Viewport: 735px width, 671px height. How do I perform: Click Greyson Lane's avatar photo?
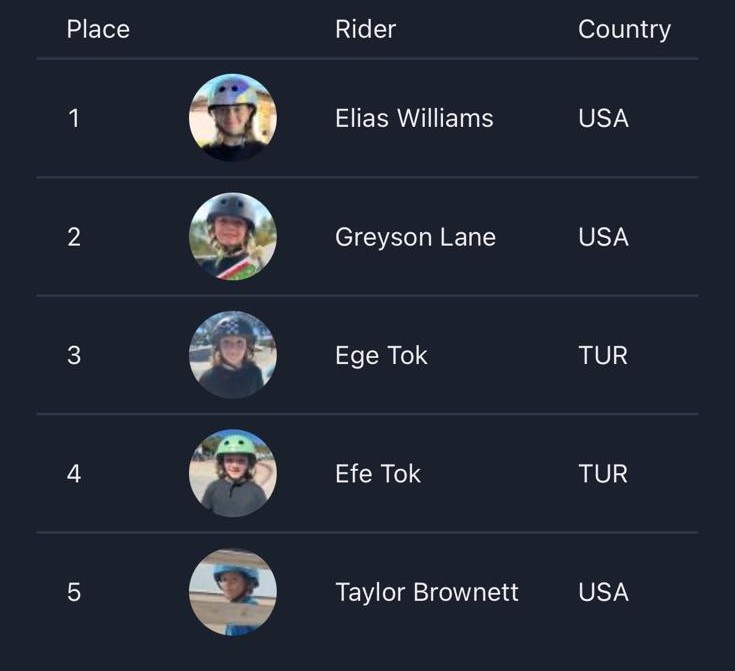232,237
